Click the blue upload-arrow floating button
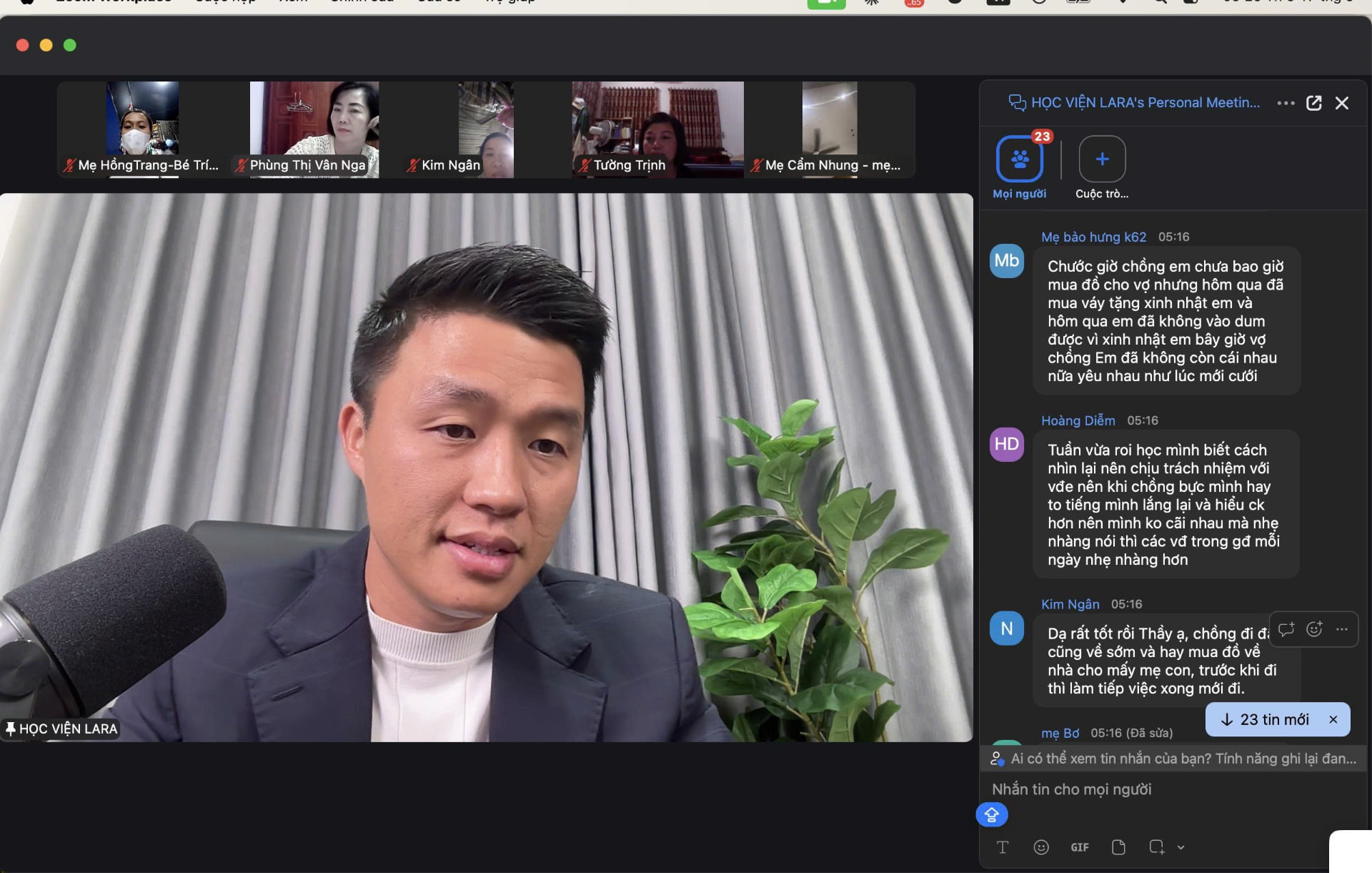This screenshot has height=873, width=1372. (x=992, y=814)
